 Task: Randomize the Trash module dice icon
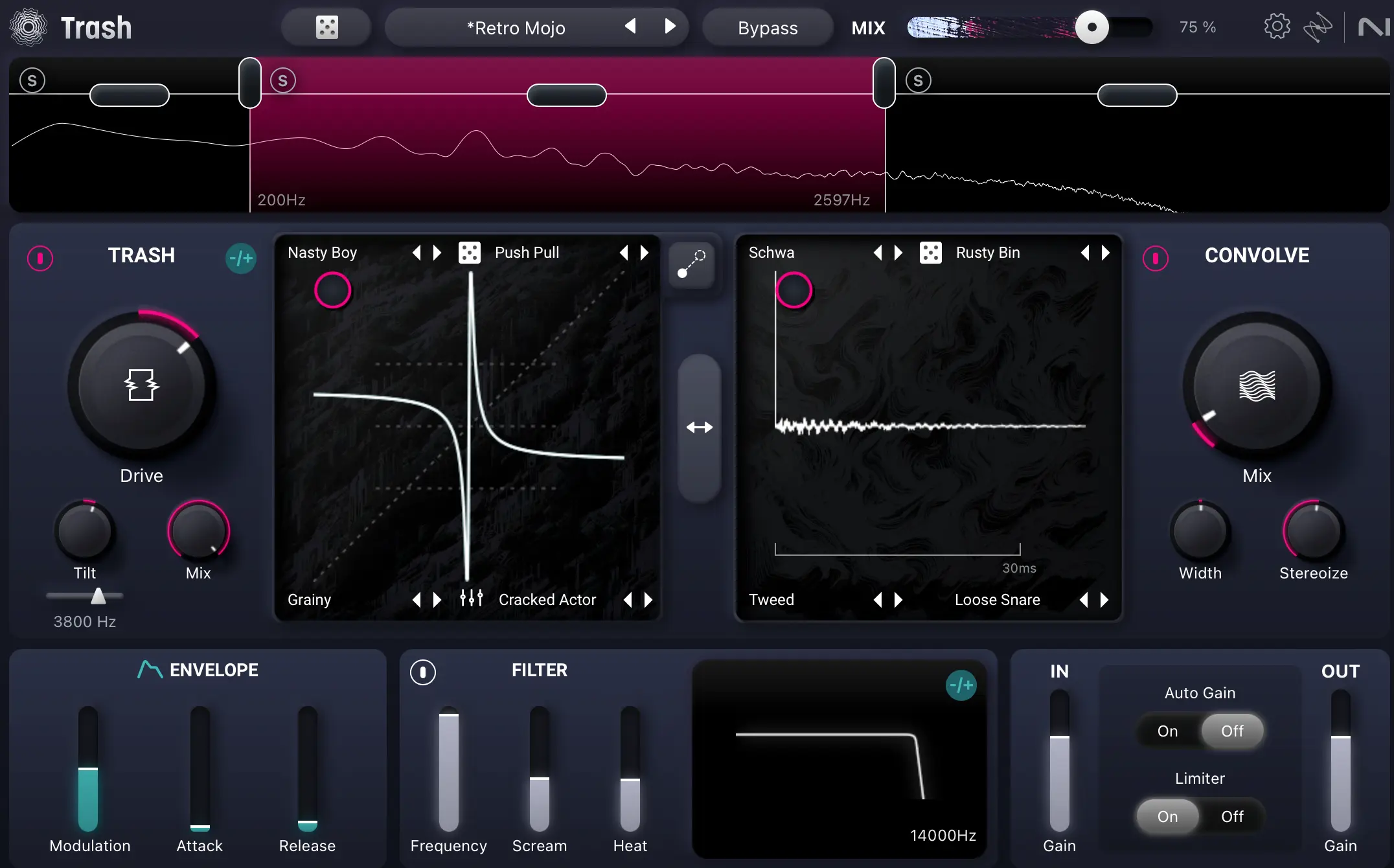pos(470,253)
